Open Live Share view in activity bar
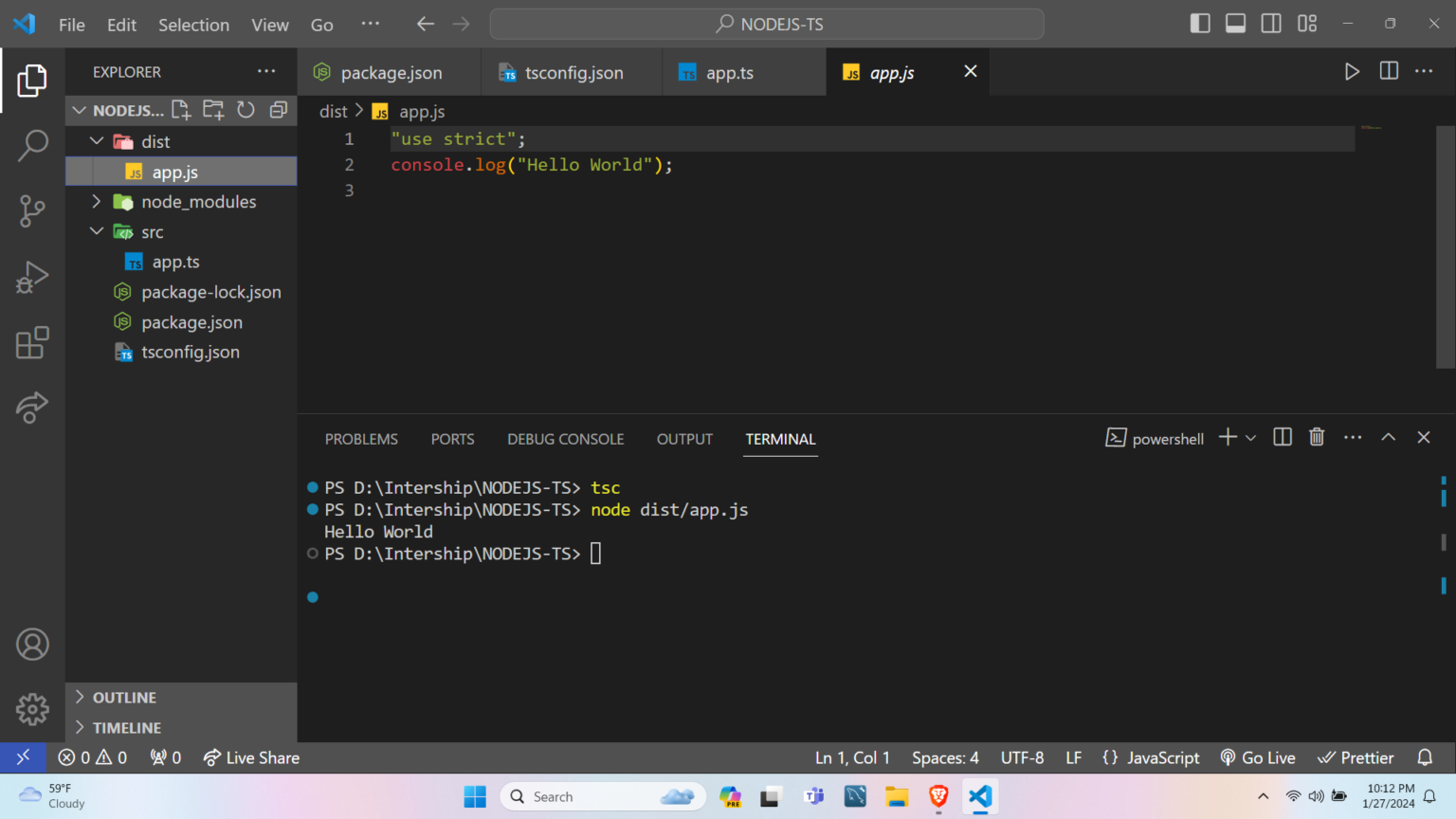 (x=32, y=408)
